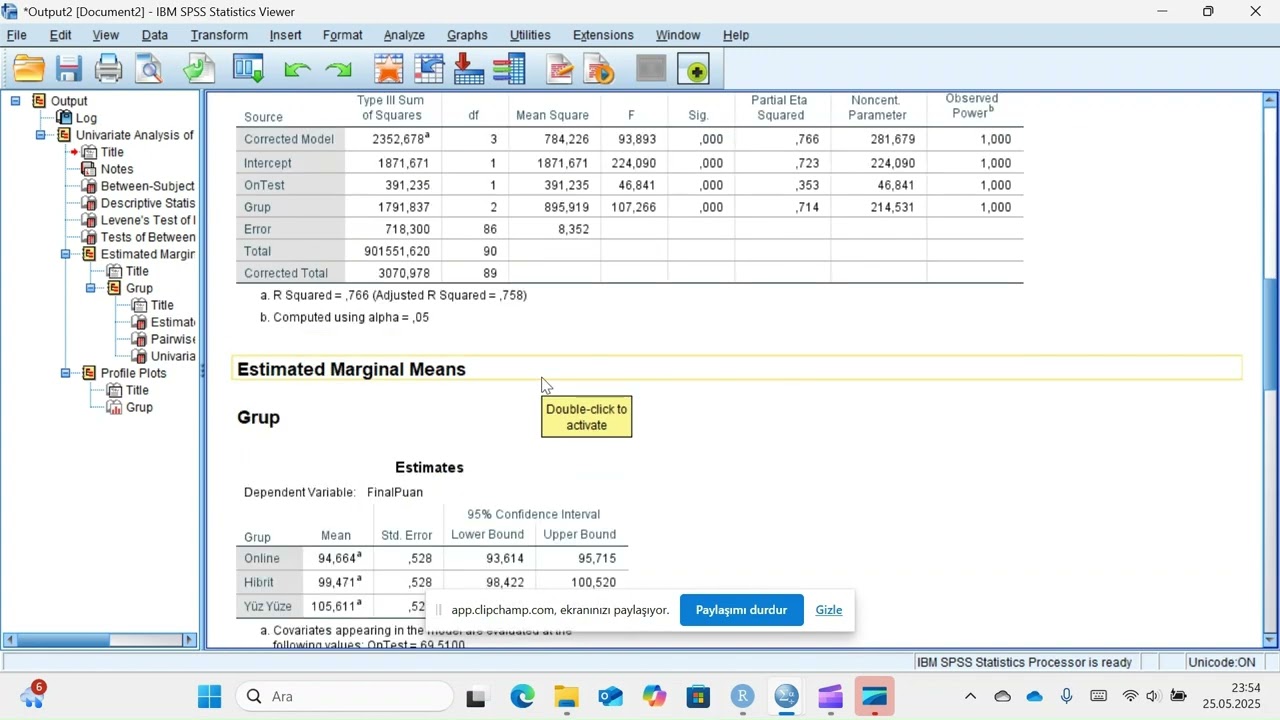Click outline pane scroll right arrow
This screenshot has width=1280, height=720.
188,640
